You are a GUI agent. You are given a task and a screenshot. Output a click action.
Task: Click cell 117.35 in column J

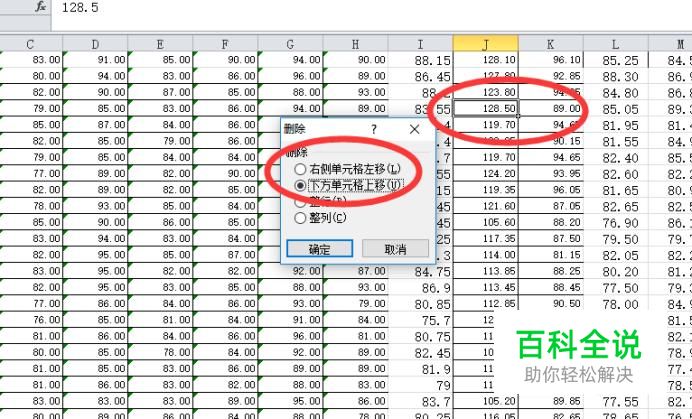click(x=485, y=239)
